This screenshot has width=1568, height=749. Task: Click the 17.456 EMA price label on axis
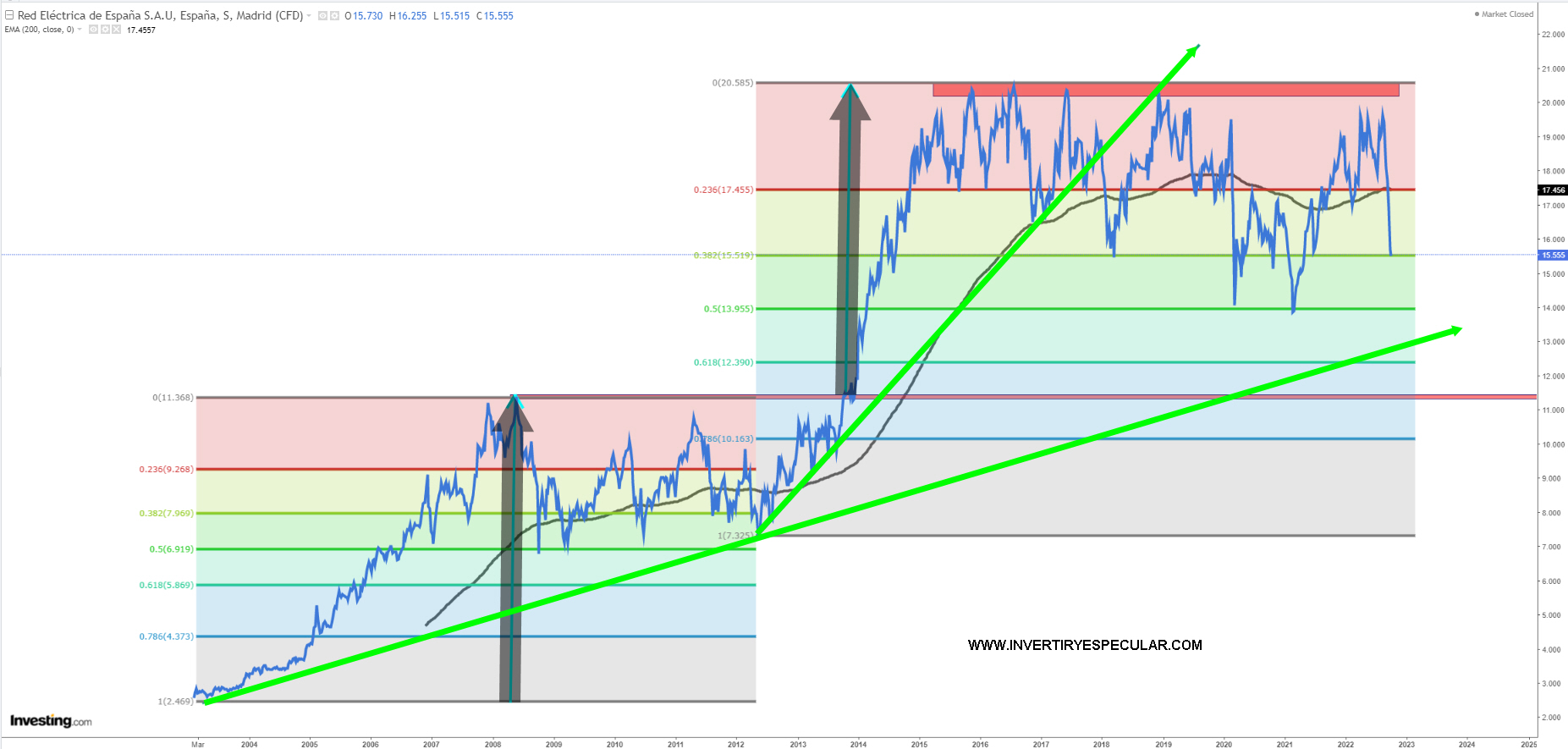click(x=1553, y=190)
